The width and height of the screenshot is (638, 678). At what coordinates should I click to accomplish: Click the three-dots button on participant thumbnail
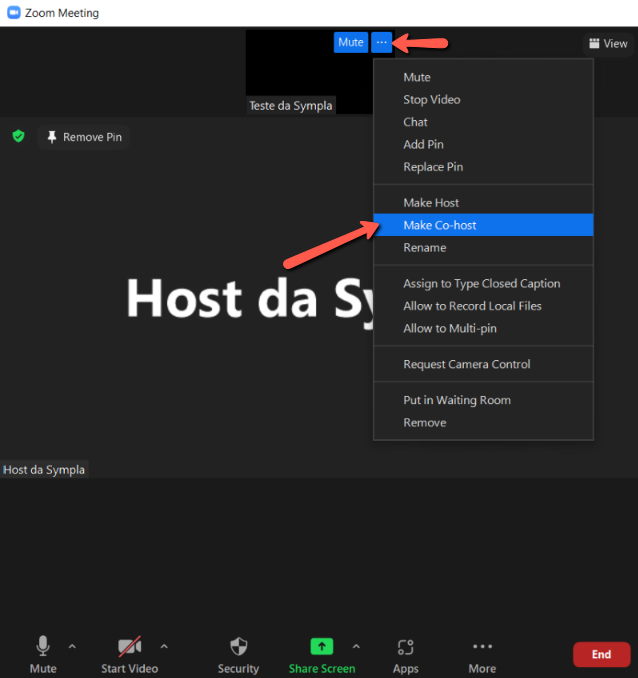click(x=382, y=42)
